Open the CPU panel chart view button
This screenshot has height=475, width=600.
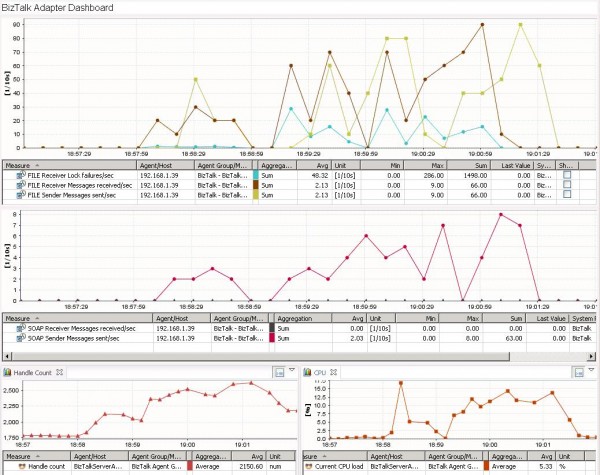point(579,372)
